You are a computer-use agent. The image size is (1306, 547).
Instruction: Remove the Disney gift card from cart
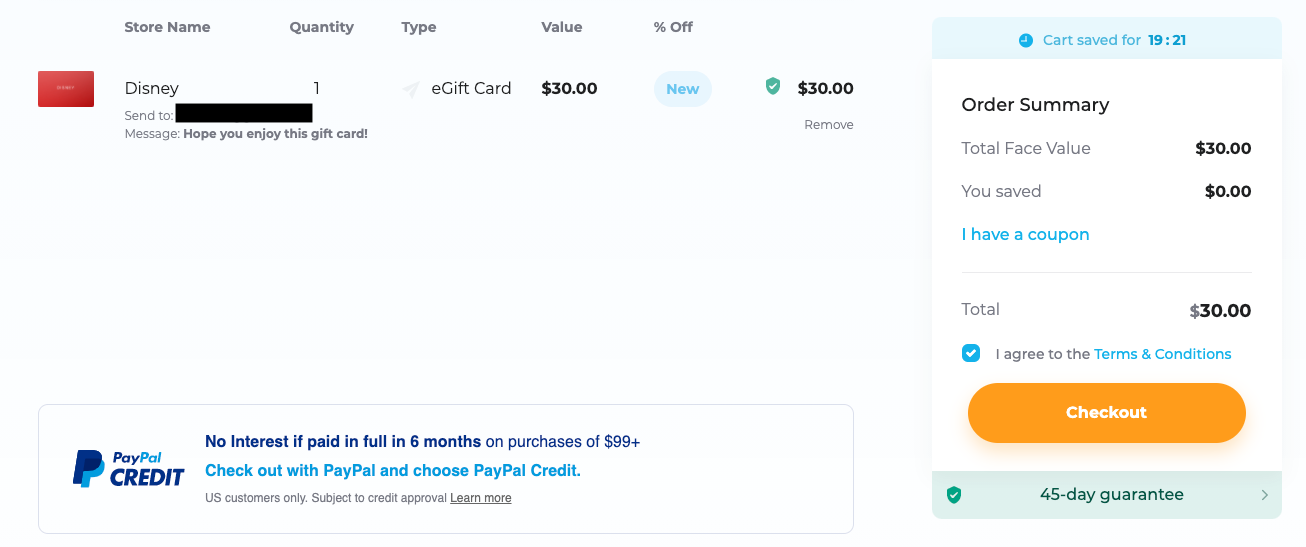click(828, 125)
